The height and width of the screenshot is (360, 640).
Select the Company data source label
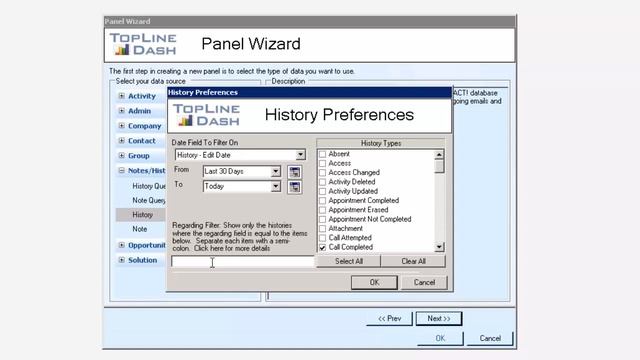(x=144, y=126)
